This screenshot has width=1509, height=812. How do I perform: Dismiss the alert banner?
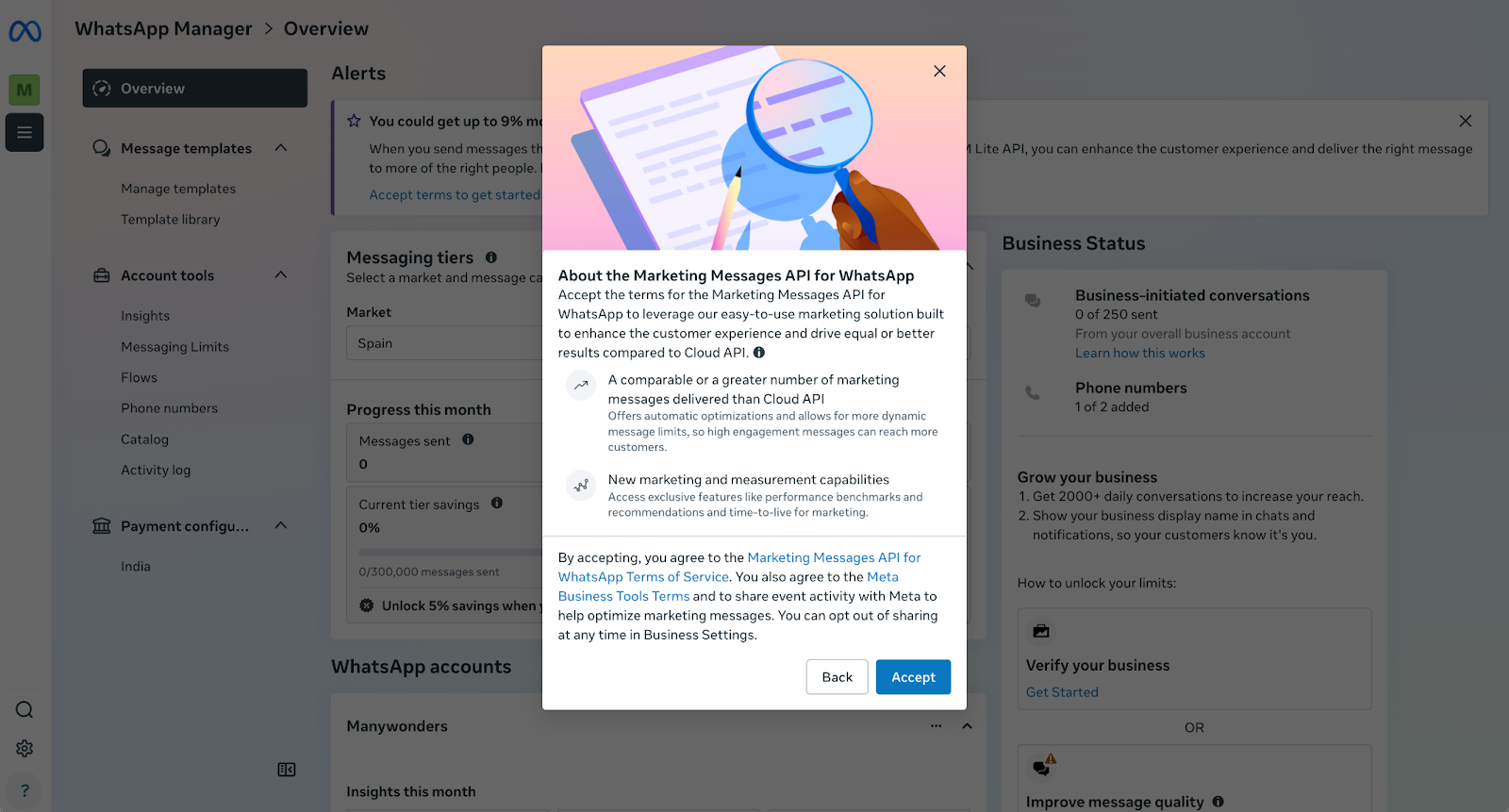(x=1465, y=121)
